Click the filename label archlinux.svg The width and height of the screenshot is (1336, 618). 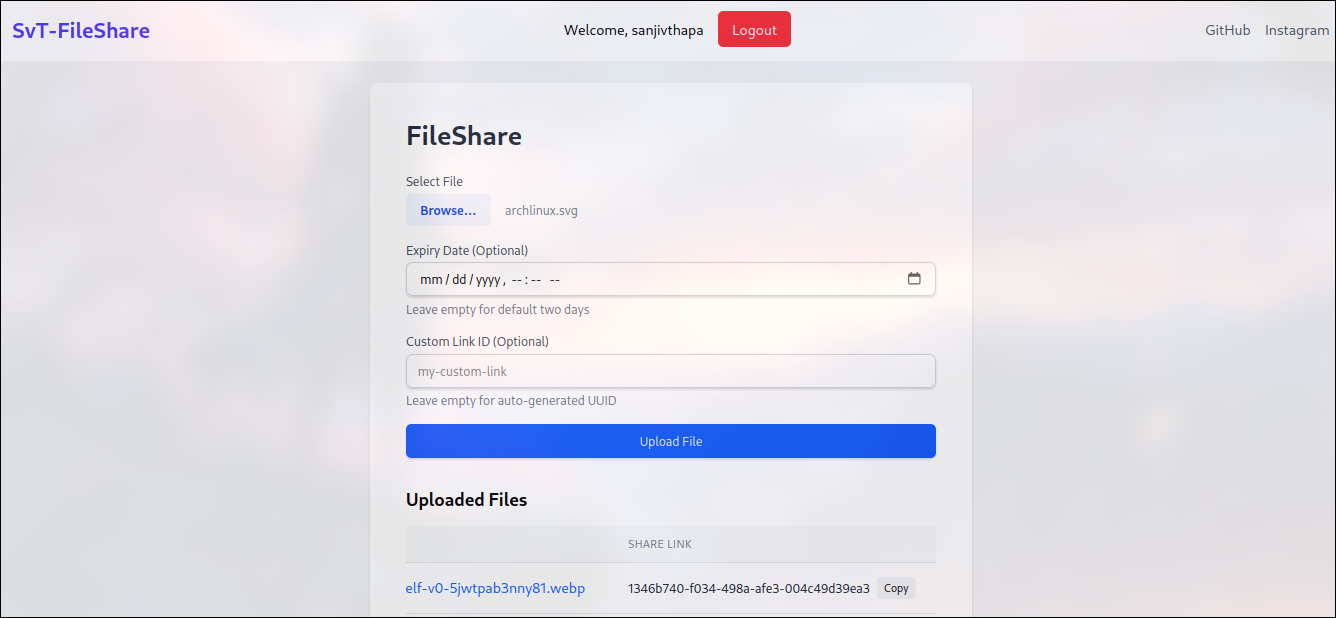coord(541,210)
